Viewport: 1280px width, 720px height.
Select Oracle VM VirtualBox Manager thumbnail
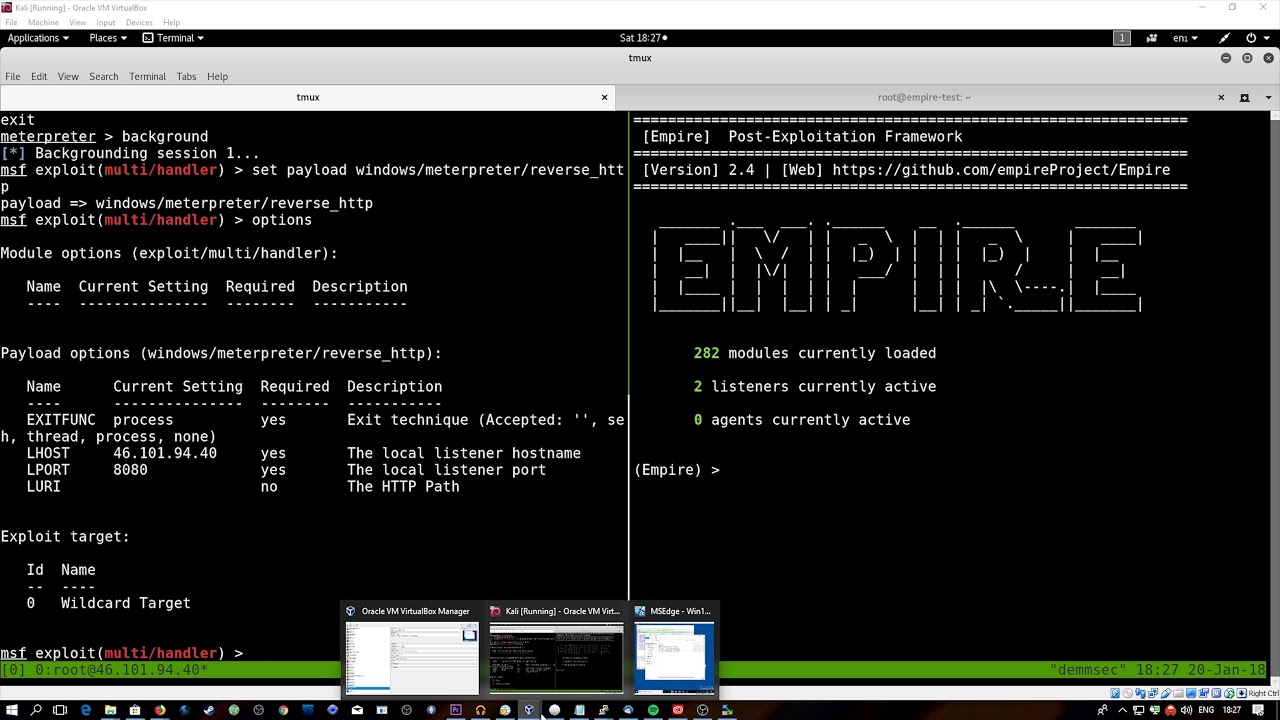point(412,649)
